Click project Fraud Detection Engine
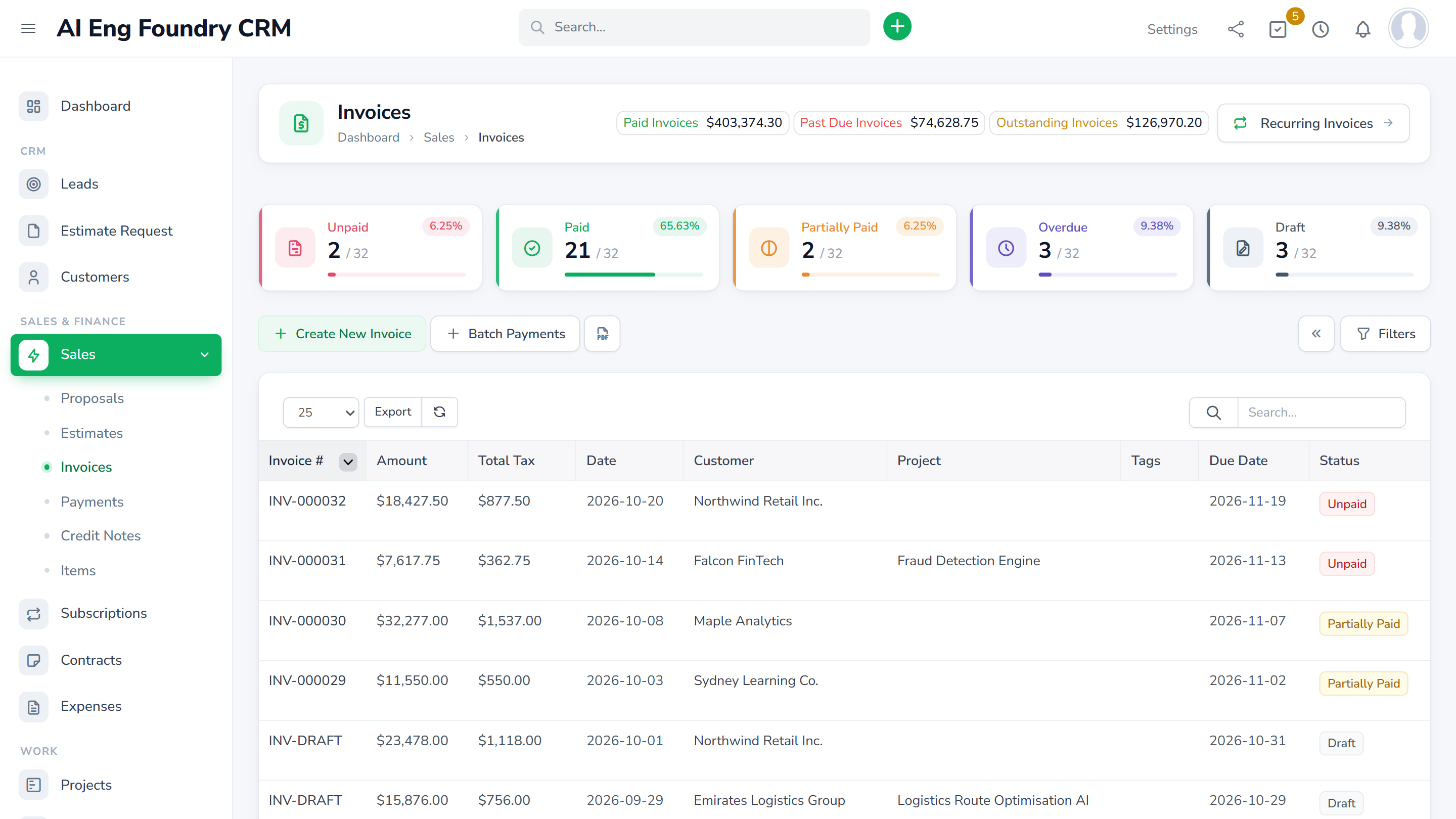The height and width of the screenshot is (819, 1456). tap(968, 561)
